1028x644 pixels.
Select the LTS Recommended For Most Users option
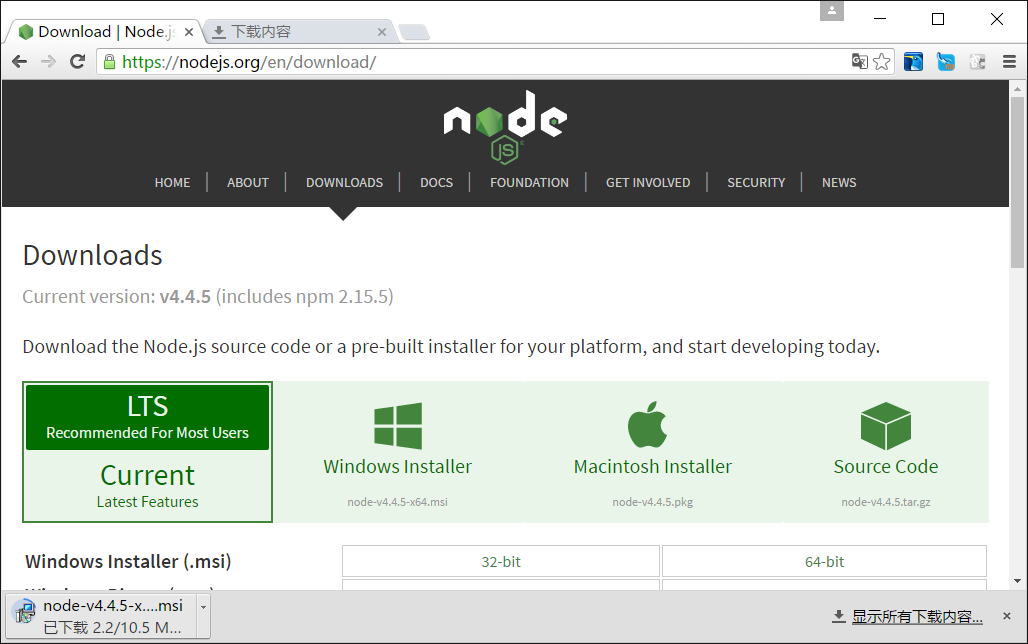point(148,417)
